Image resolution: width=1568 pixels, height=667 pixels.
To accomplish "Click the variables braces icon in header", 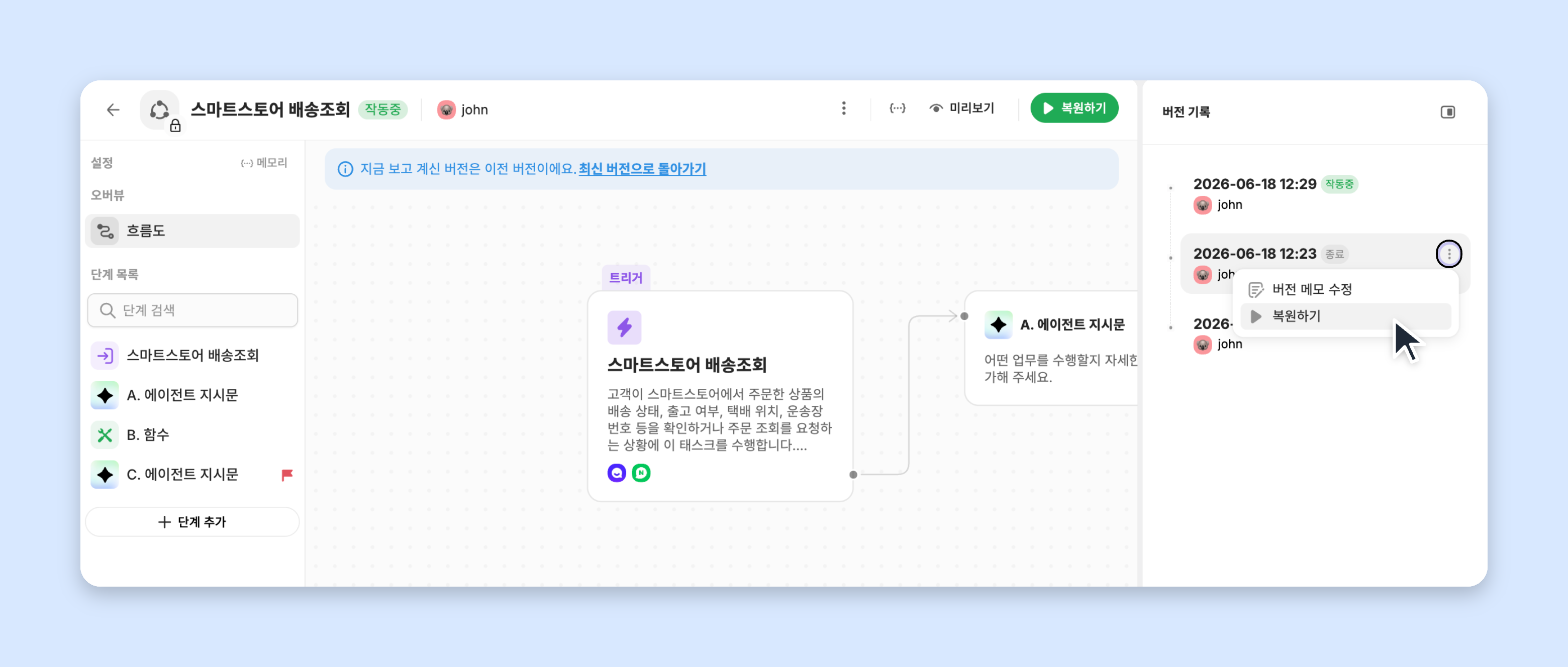I will (x=897, y=108).
